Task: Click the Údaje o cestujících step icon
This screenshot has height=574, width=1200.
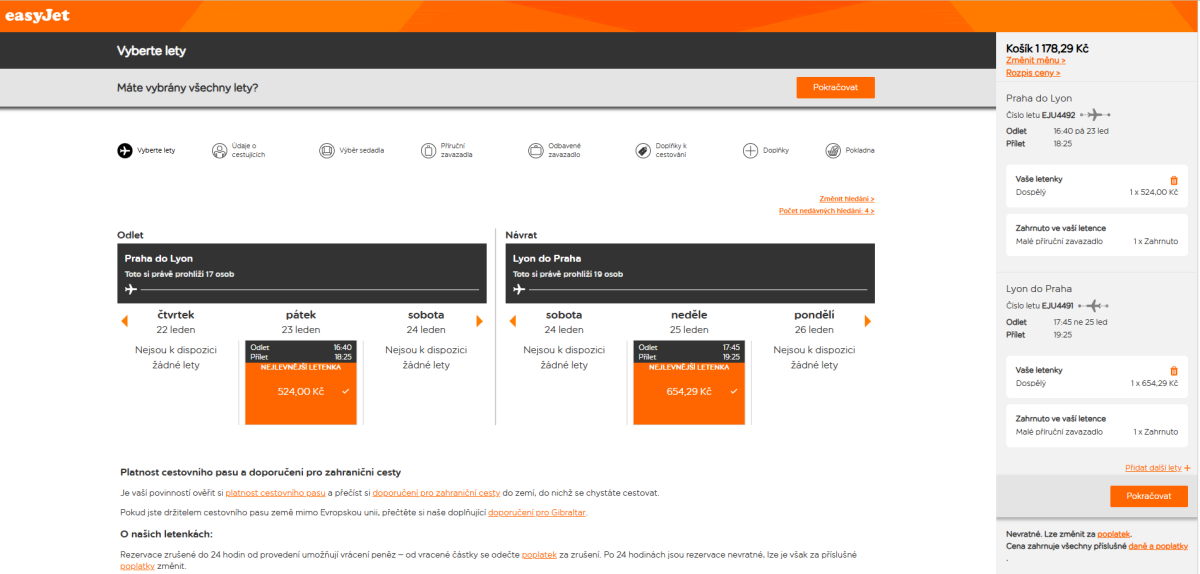Action: pos(220,151)
